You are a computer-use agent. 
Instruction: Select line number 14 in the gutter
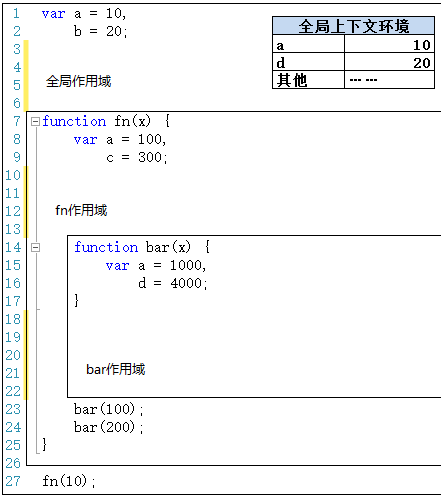13,247
